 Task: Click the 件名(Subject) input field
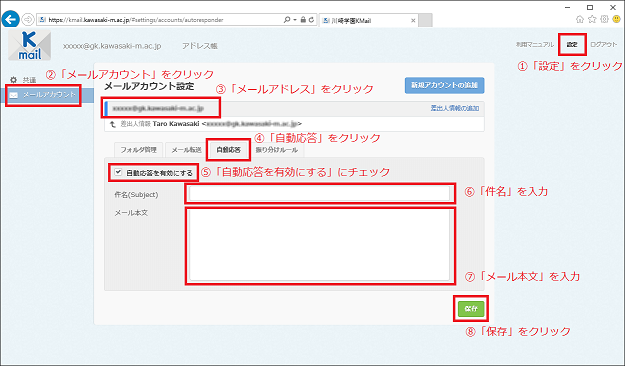[320, 193]
